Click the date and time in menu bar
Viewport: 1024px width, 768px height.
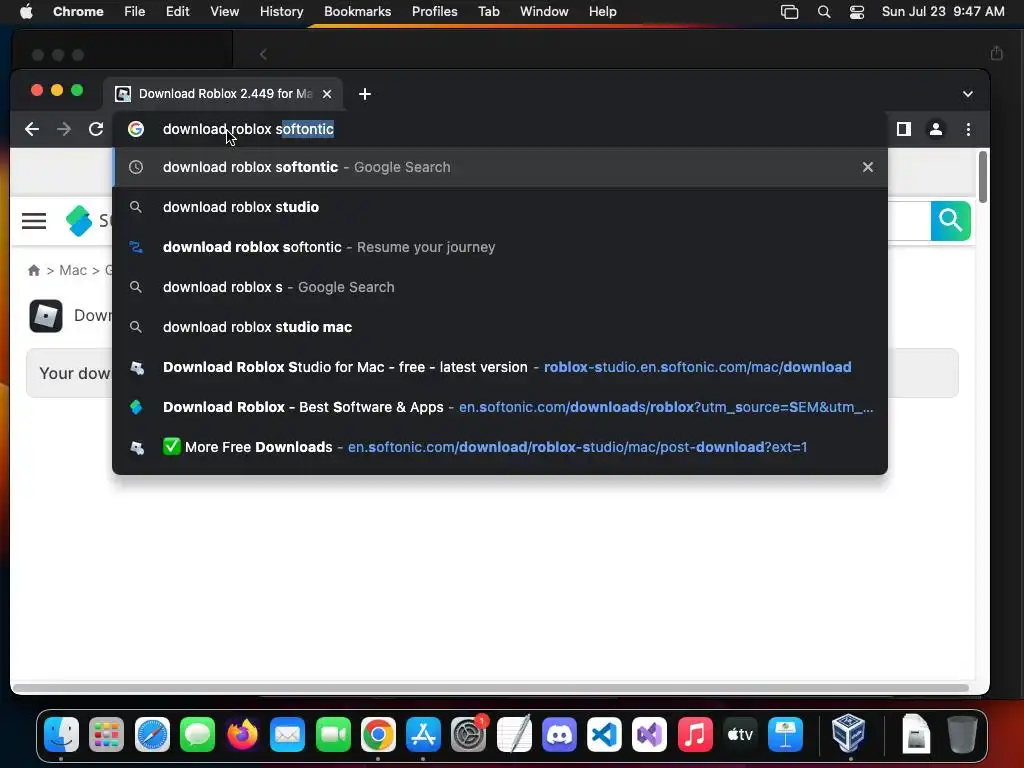(x=943, y=12)
